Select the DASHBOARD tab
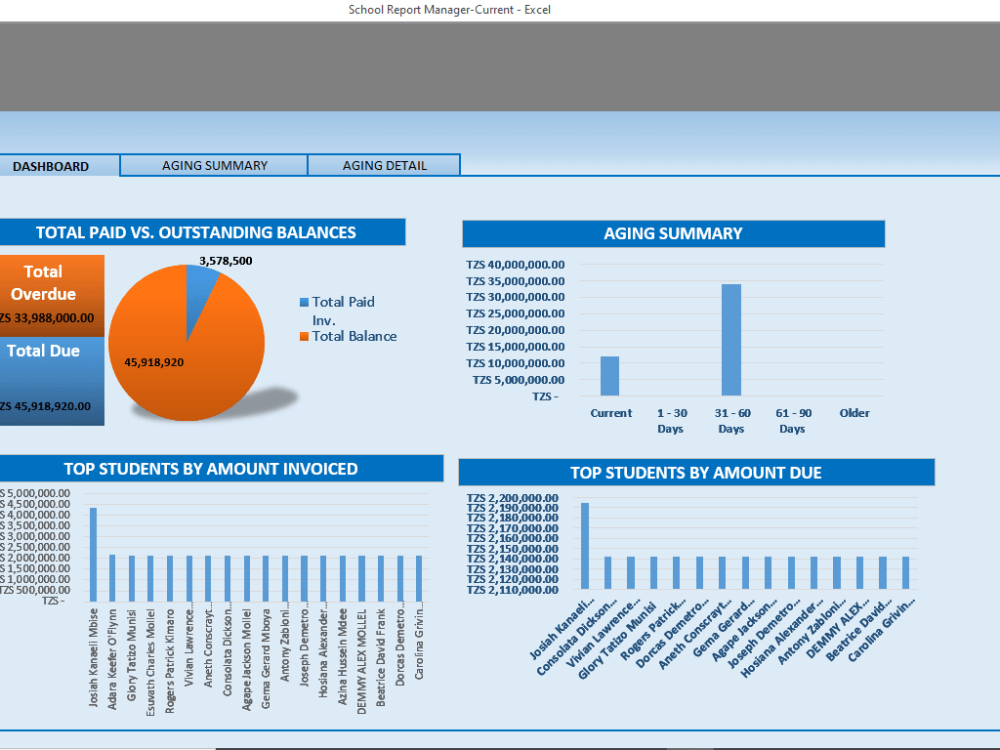 tap(52, 167)
